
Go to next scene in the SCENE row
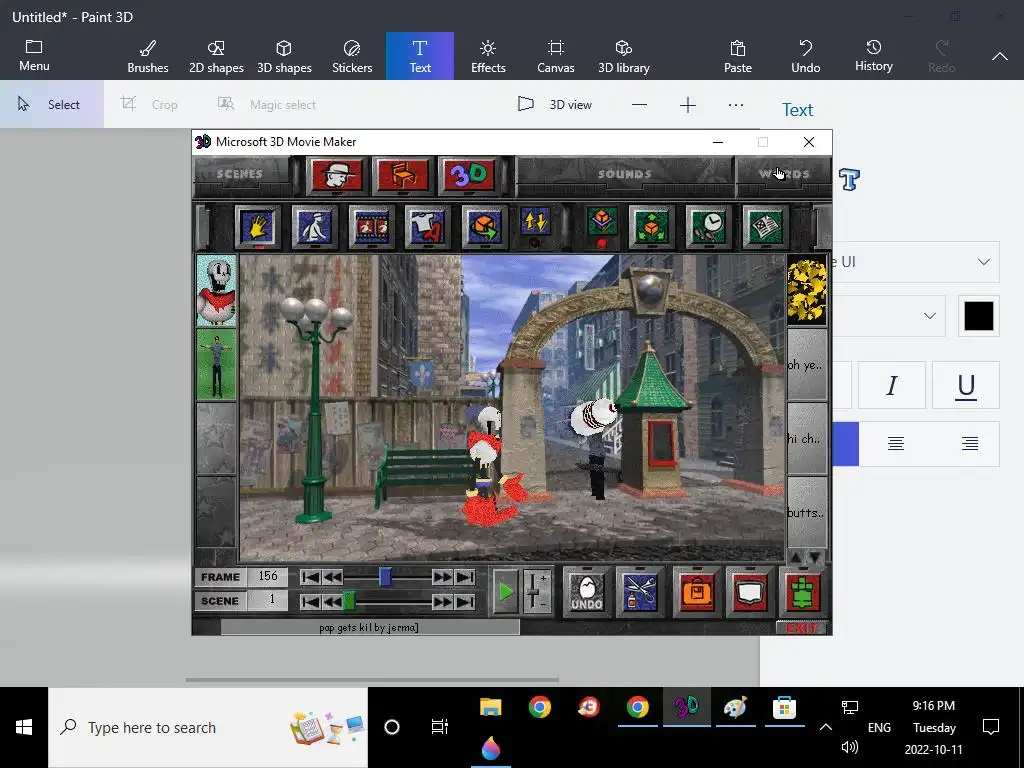tap(442, 601)
